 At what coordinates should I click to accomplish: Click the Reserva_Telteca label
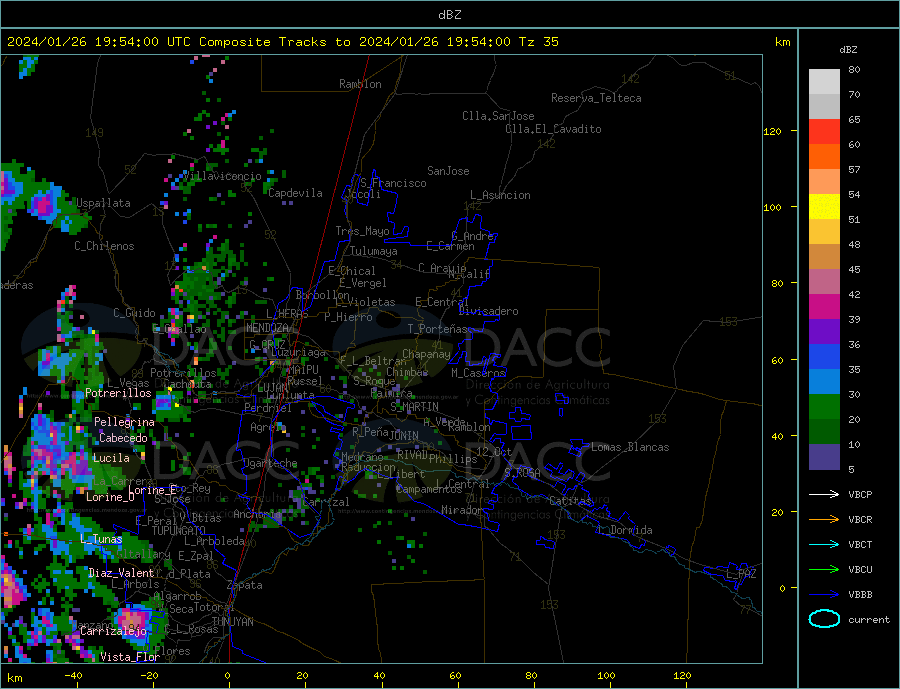tap(596, 98)
